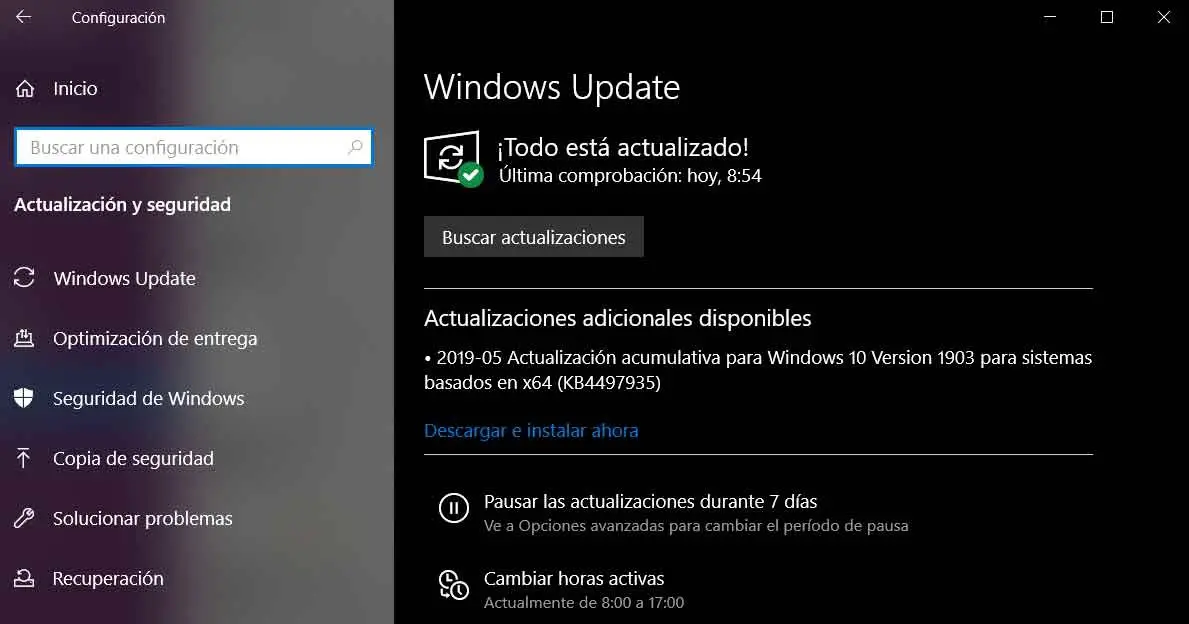
Task: Click the Buscar actualizaciones button
Action: (x=534, y=237)
